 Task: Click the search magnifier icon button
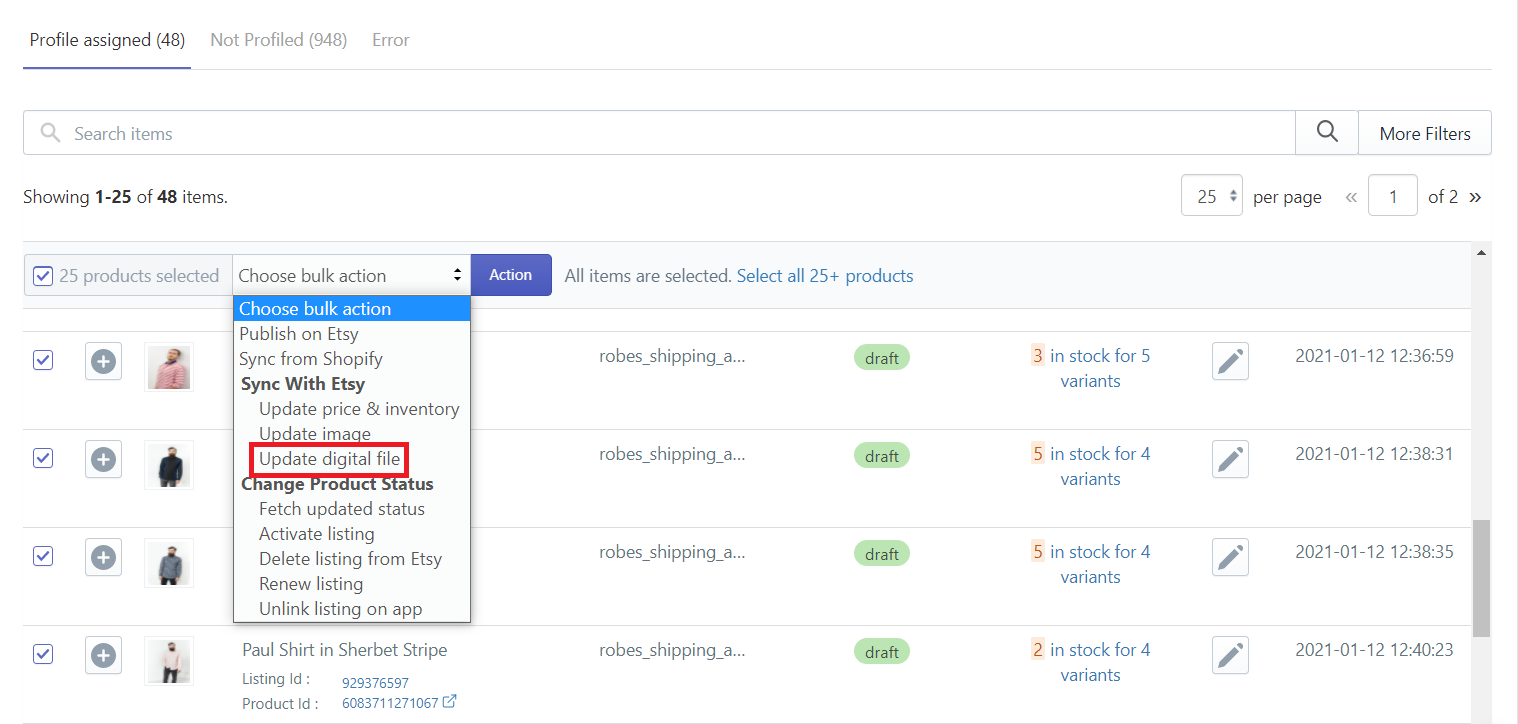pyautogui.click(x=1326, y=133)
